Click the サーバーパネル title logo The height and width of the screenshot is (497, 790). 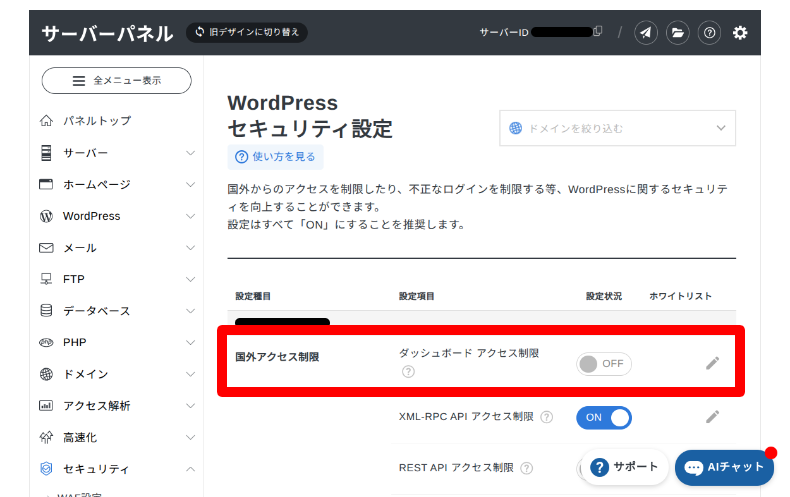(x=107, y=34)
